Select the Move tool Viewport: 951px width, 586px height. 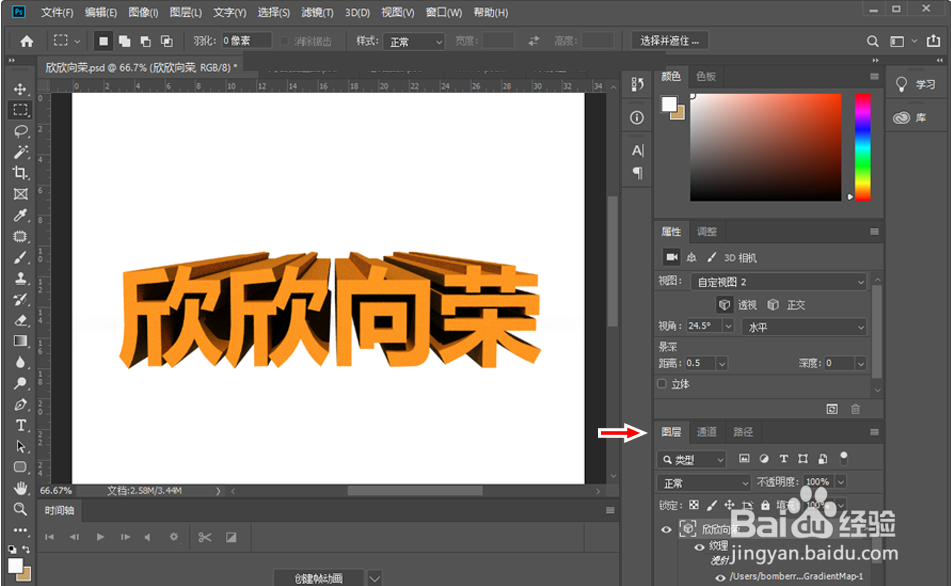pyautogui.click(x=20, y=88)
